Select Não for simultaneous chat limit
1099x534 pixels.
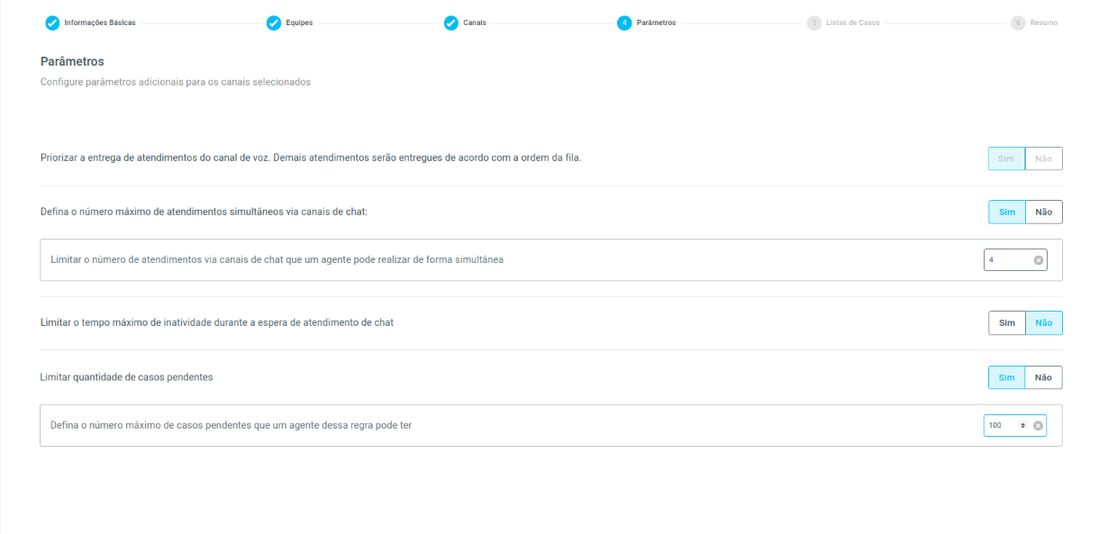1043,212
